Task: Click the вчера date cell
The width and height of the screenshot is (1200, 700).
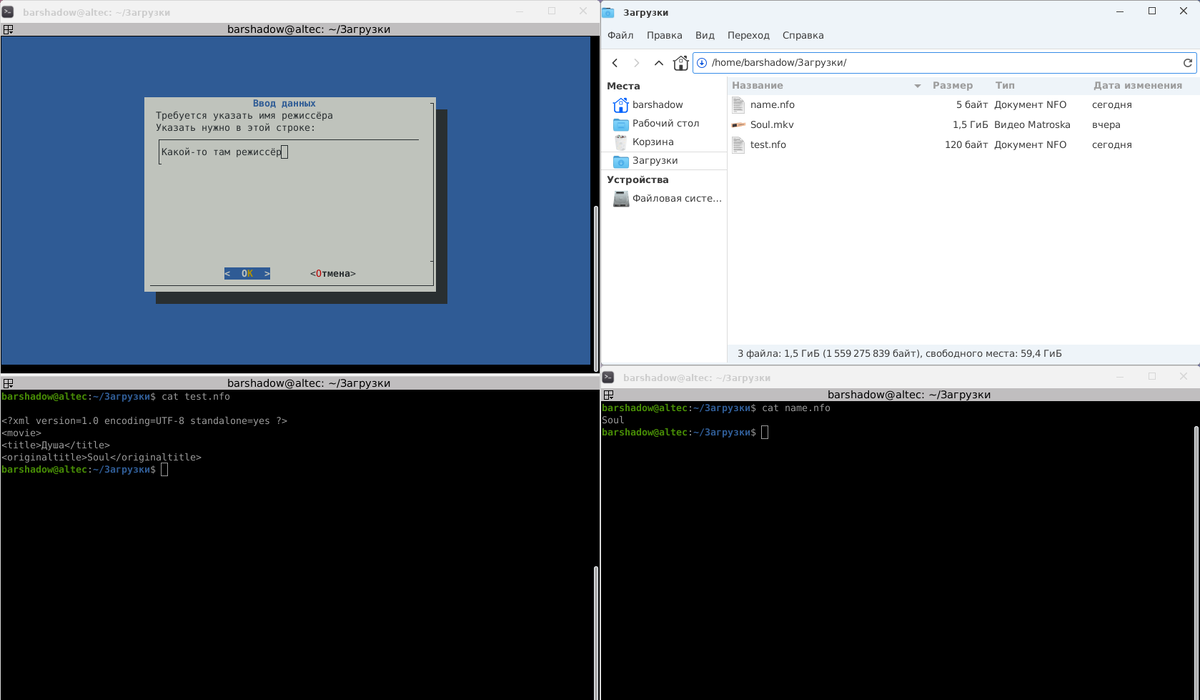Action: [x=1106, y=125]
